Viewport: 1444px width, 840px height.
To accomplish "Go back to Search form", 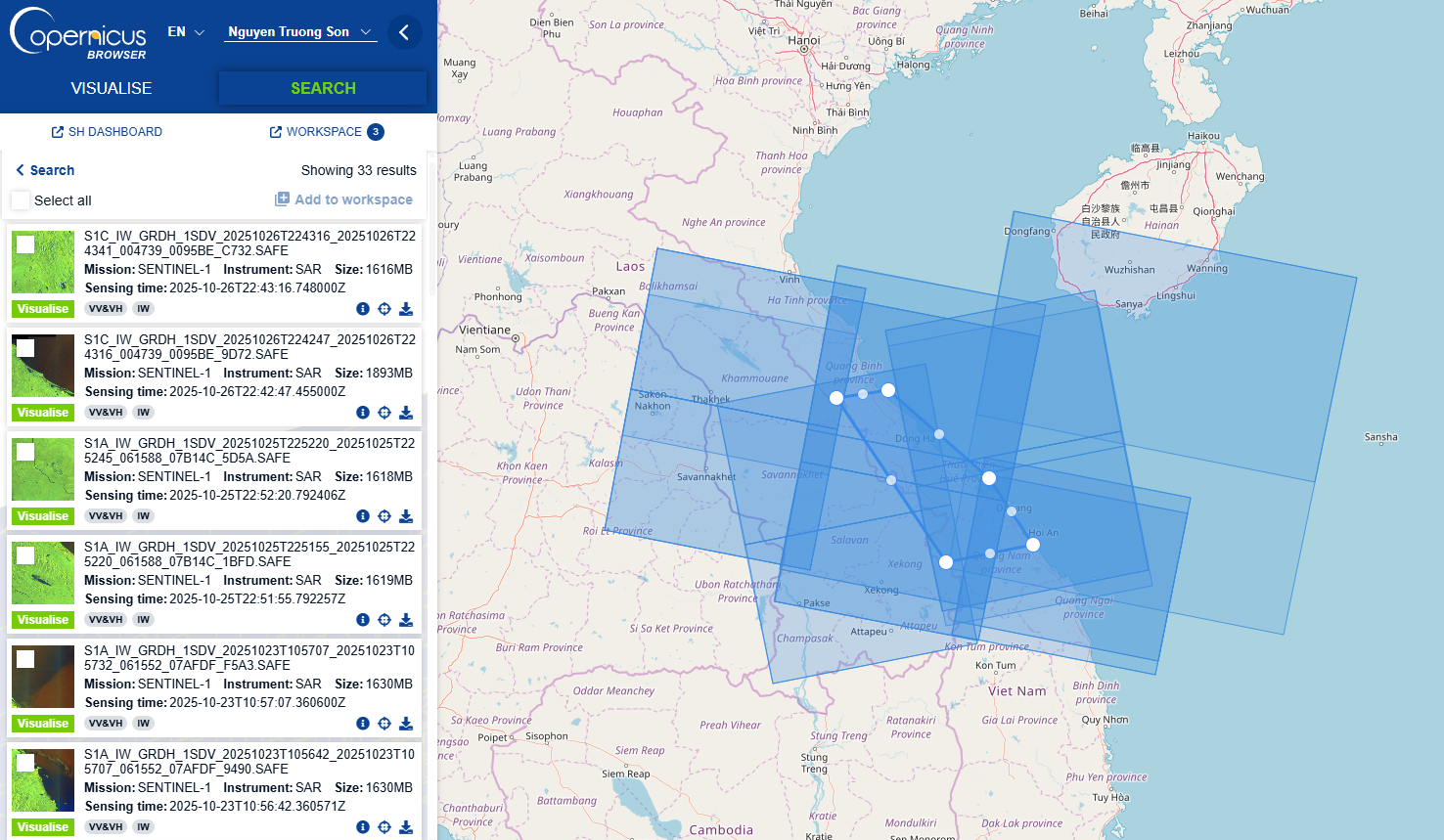I will (x=45, y=170).
